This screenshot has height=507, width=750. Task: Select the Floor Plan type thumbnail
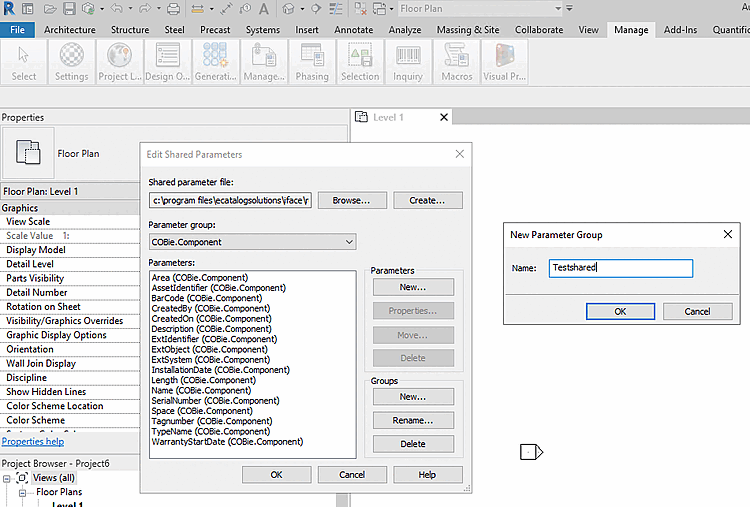coord(28,153)
